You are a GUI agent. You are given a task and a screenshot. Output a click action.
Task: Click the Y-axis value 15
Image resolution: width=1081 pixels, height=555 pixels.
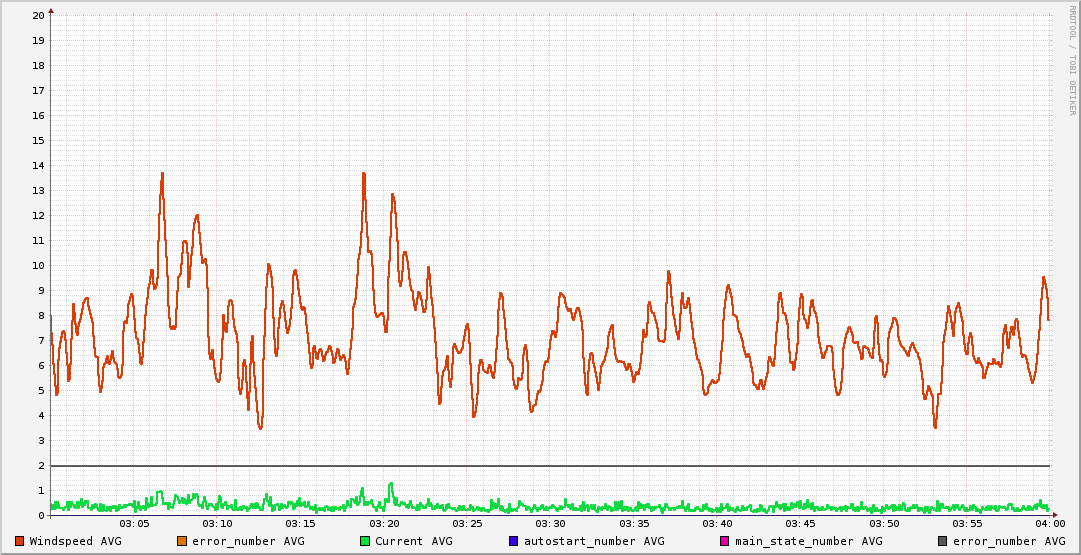(38, 141)
